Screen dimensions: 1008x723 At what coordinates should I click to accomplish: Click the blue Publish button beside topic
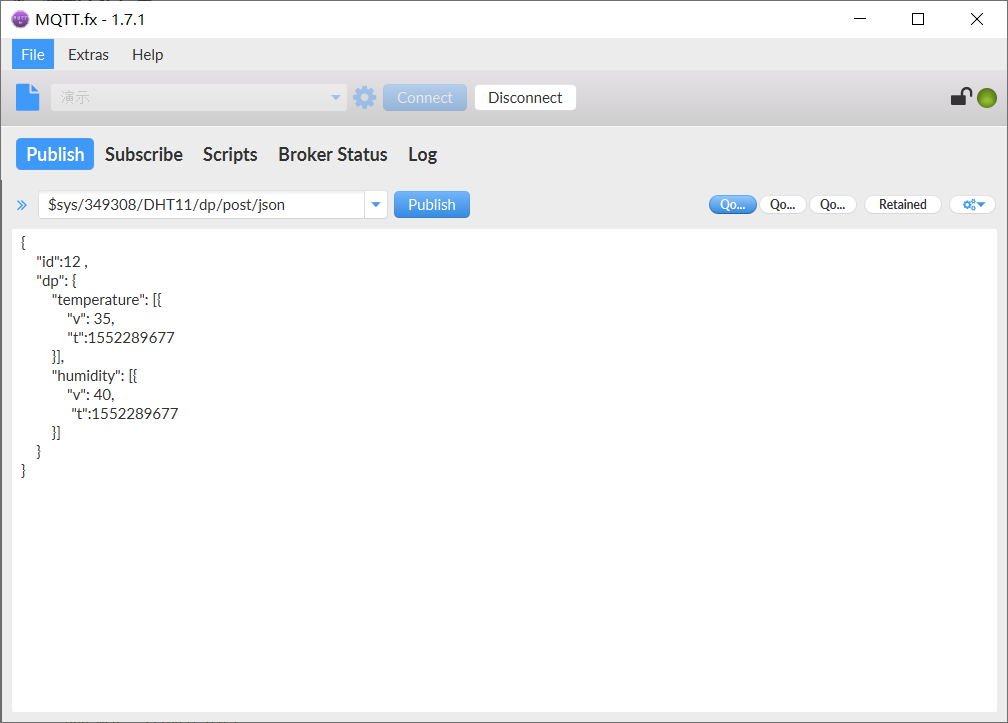tap(432, 205)
